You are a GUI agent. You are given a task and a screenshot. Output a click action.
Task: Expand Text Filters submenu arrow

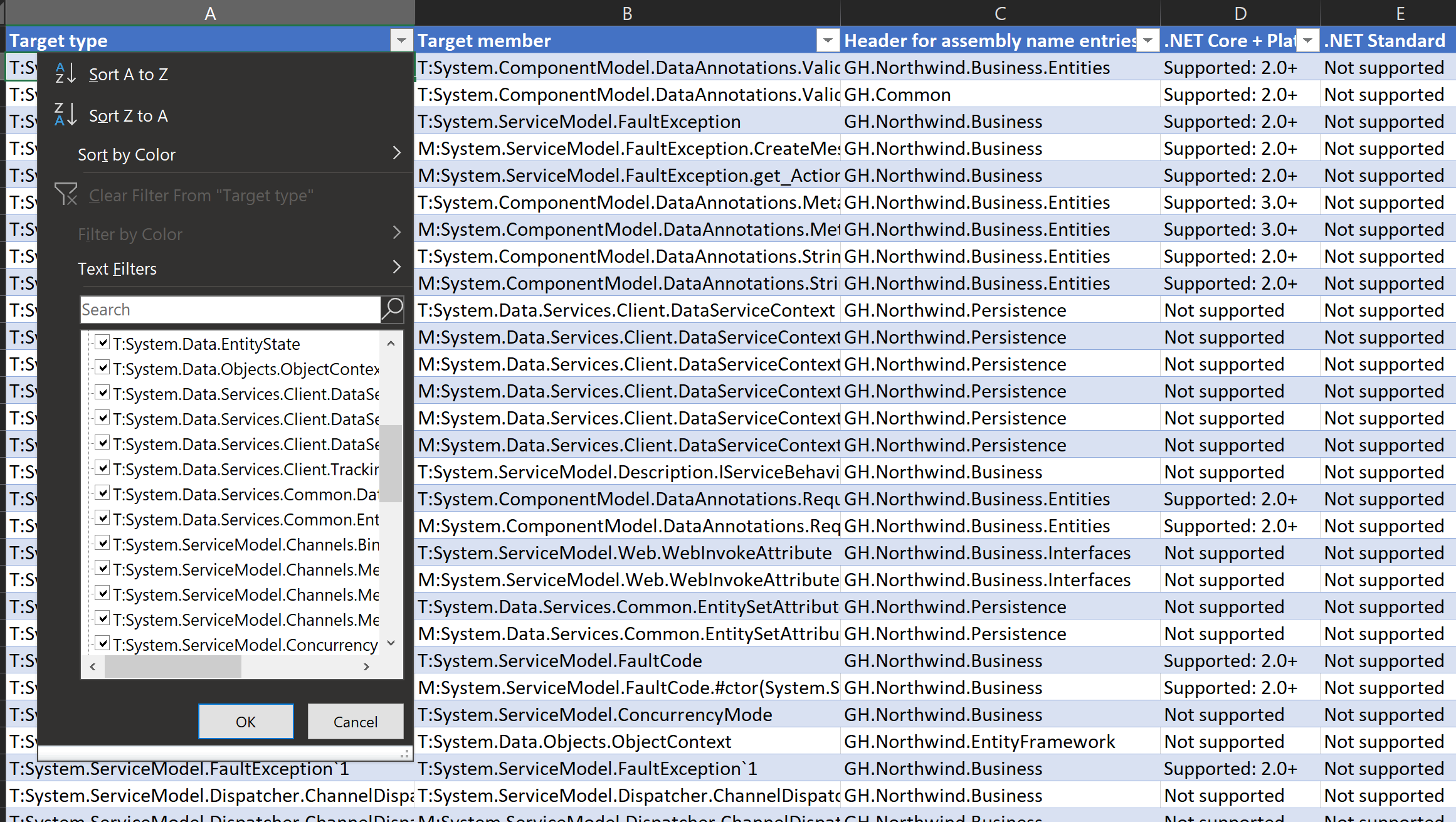[396, 267]
